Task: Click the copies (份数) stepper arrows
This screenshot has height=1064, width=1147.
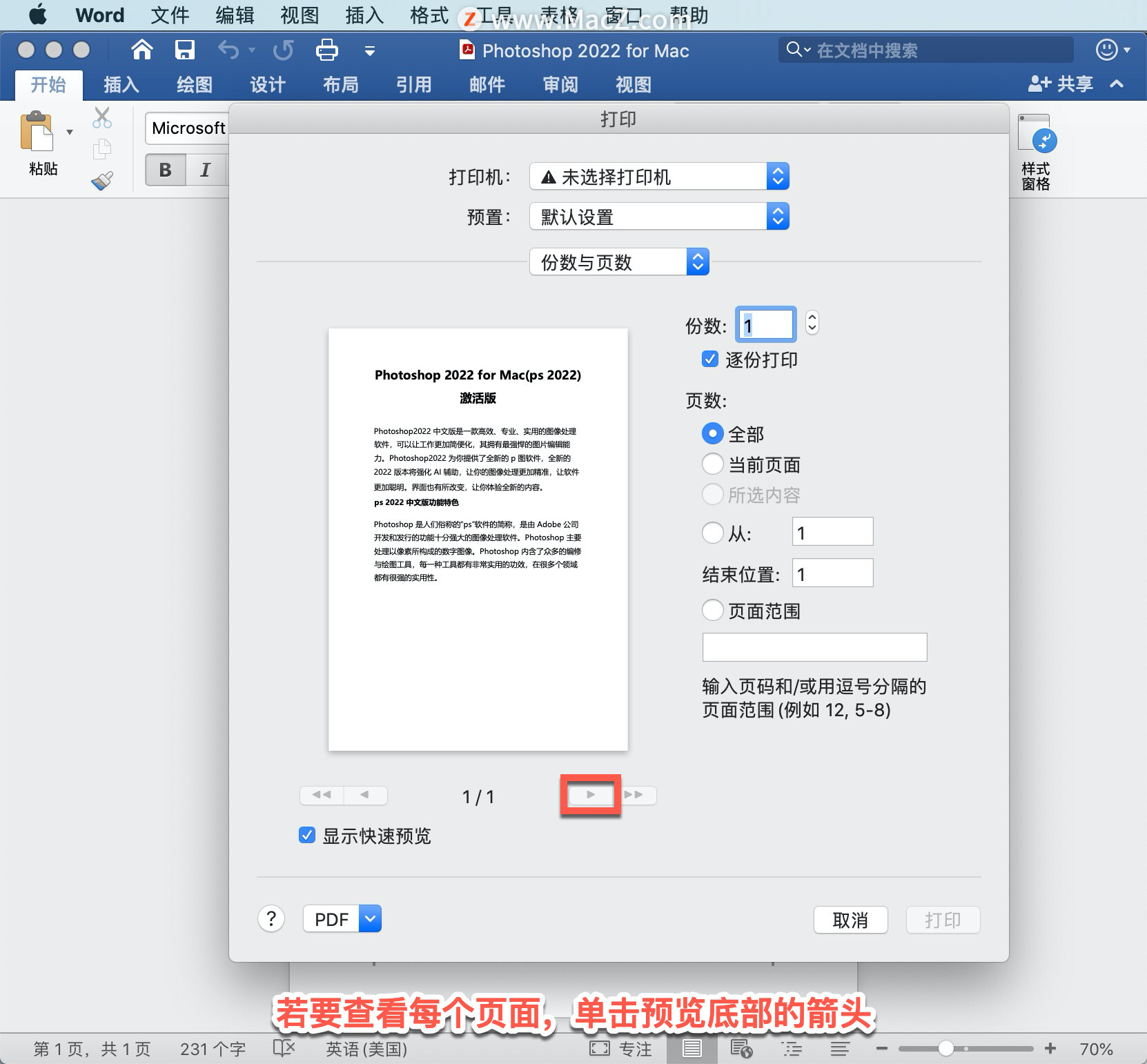Action: [812, 323]
